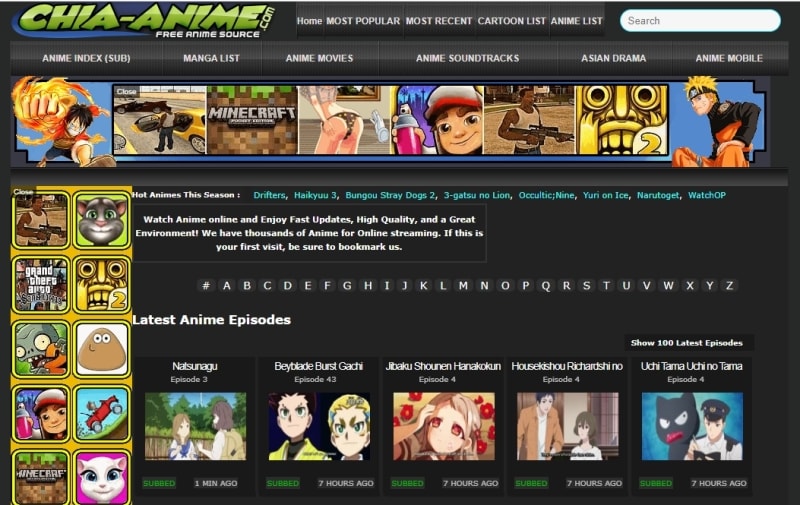Go to ANIME MOVIES section

coord(319,58)
